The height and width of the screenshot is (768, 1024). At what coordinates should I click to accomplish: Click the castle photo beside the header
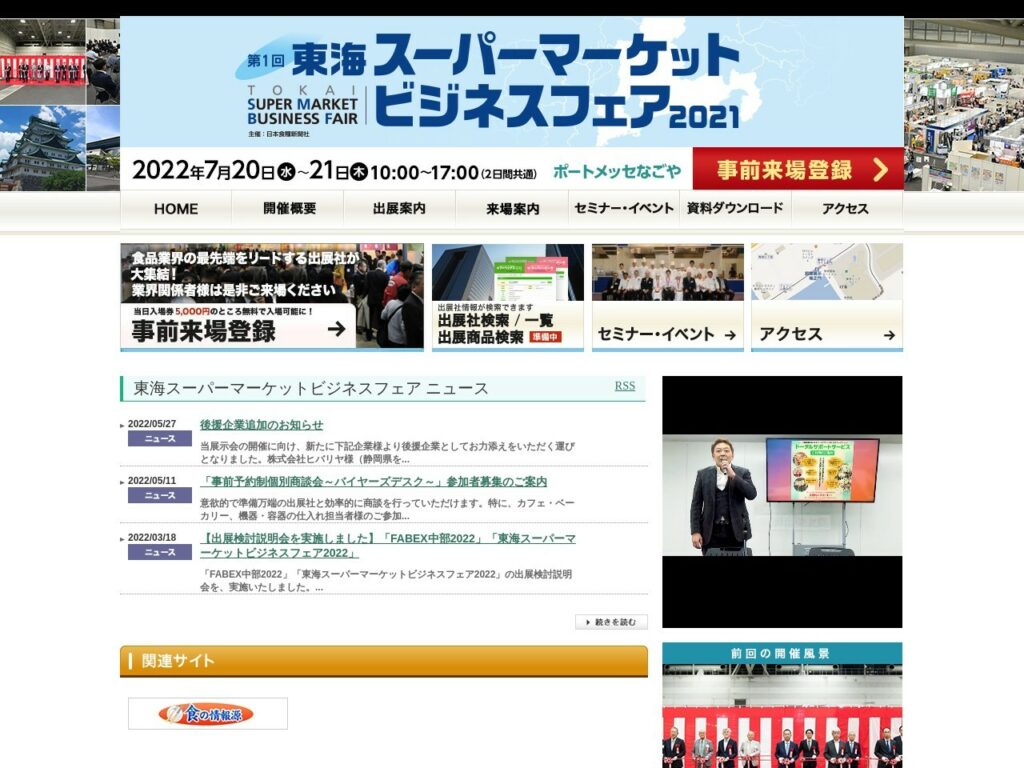coord(42,148)
